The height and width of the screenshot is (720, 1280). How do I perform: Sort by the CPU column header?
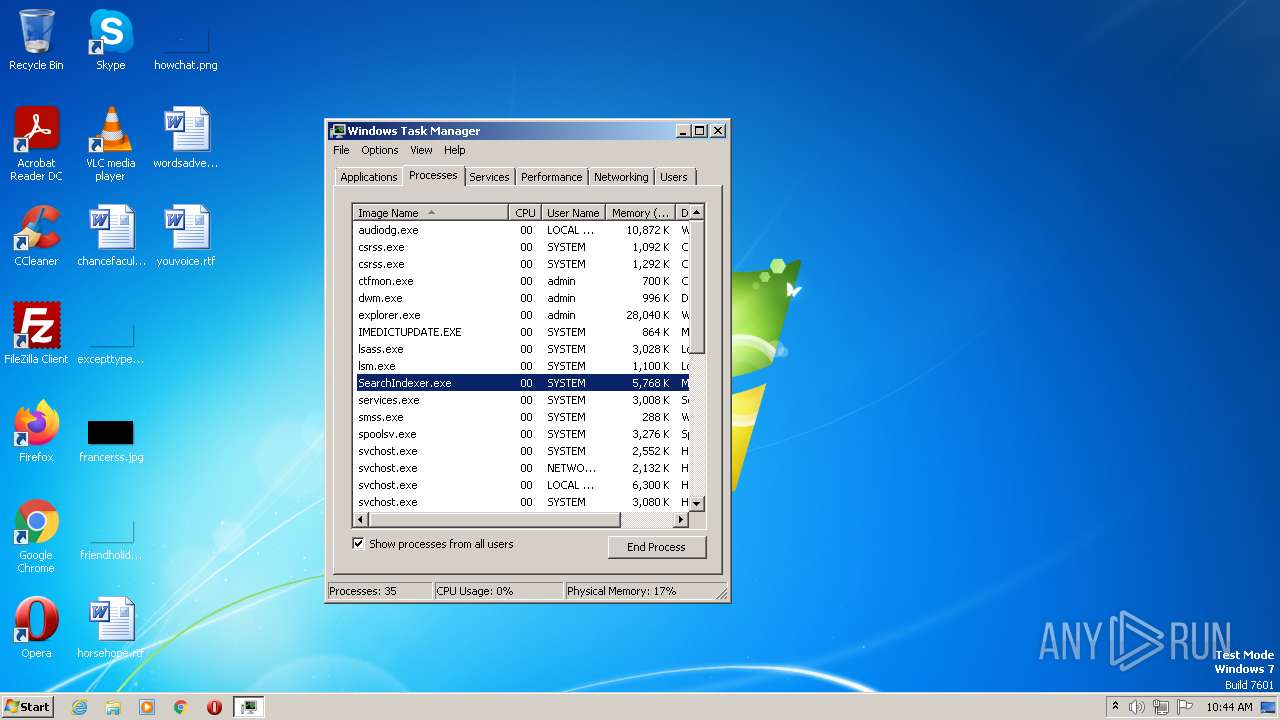(x=525, y=213)
